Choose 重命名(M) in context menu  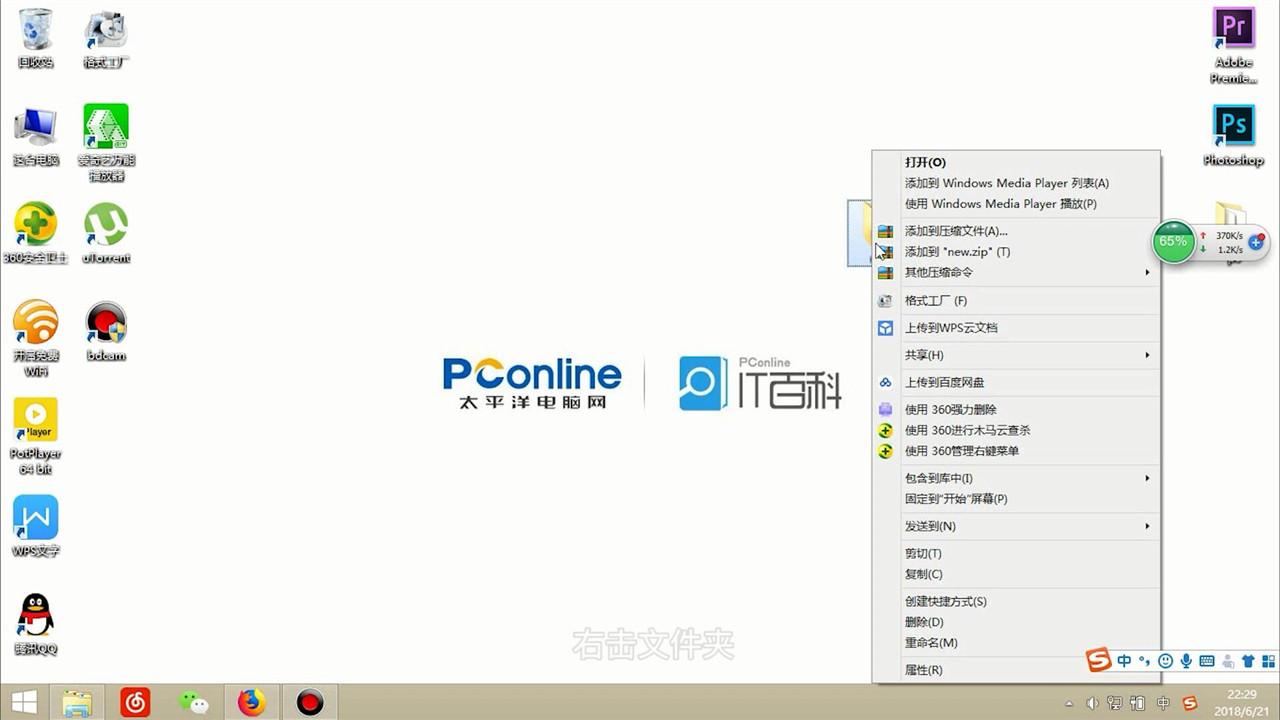[1016, 643]
